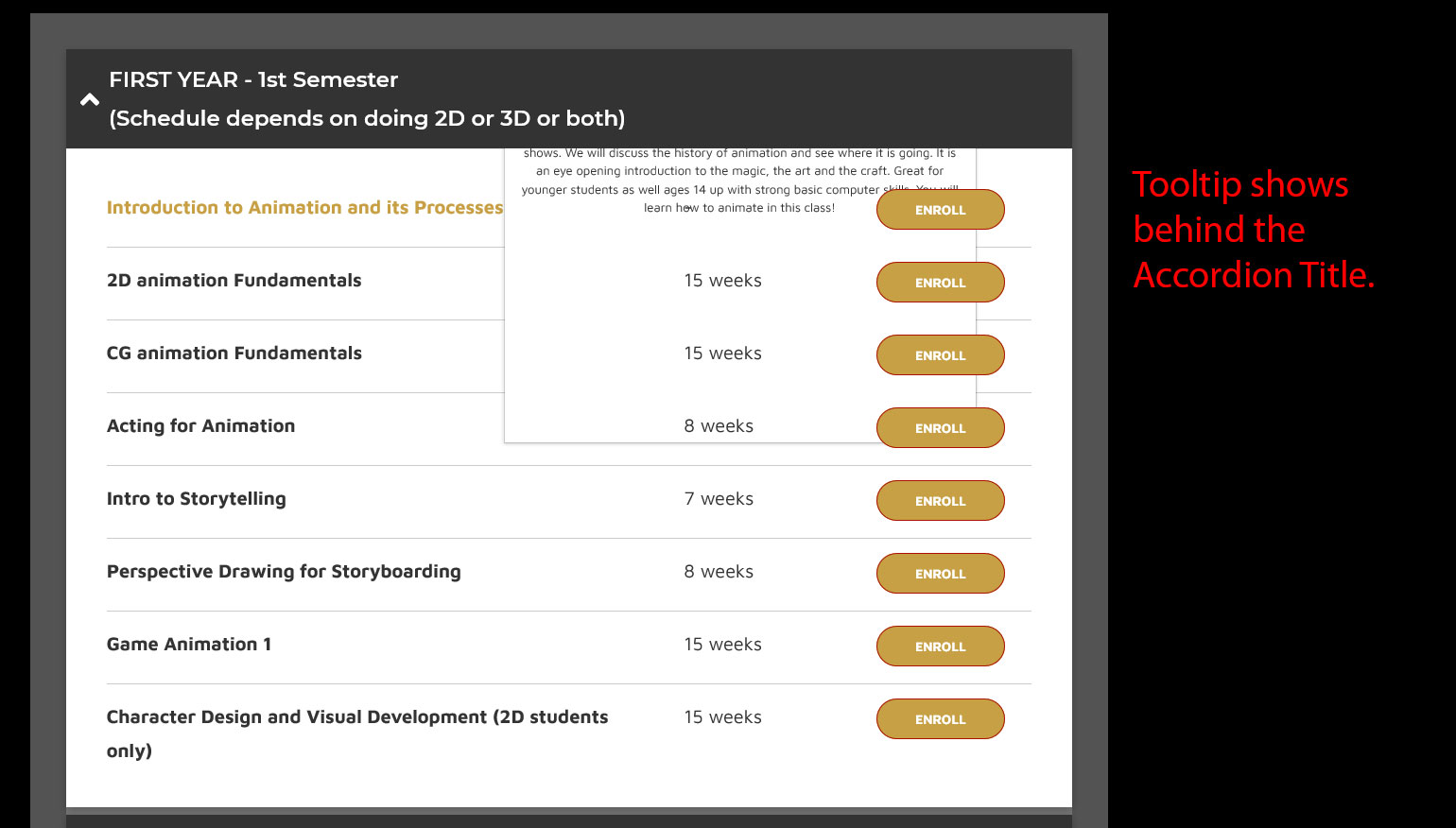Click the FIRST YEAR - 1st Semester accordion title
Image resolution: width=1456 pixels, height=828 pixels.
367,99
